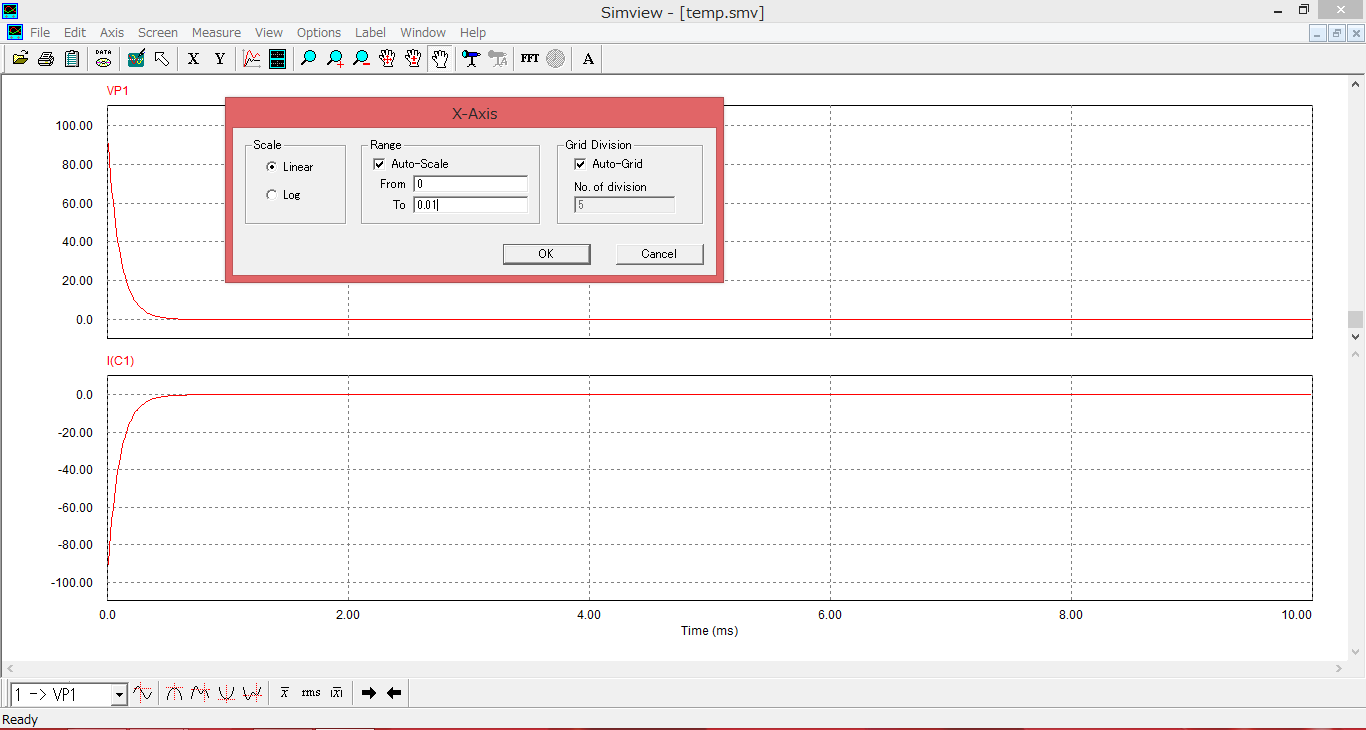The height and width of the screenshot is (730, 1366).
Task: Click the Y axis toolbar icon
Action: (220, 59)
